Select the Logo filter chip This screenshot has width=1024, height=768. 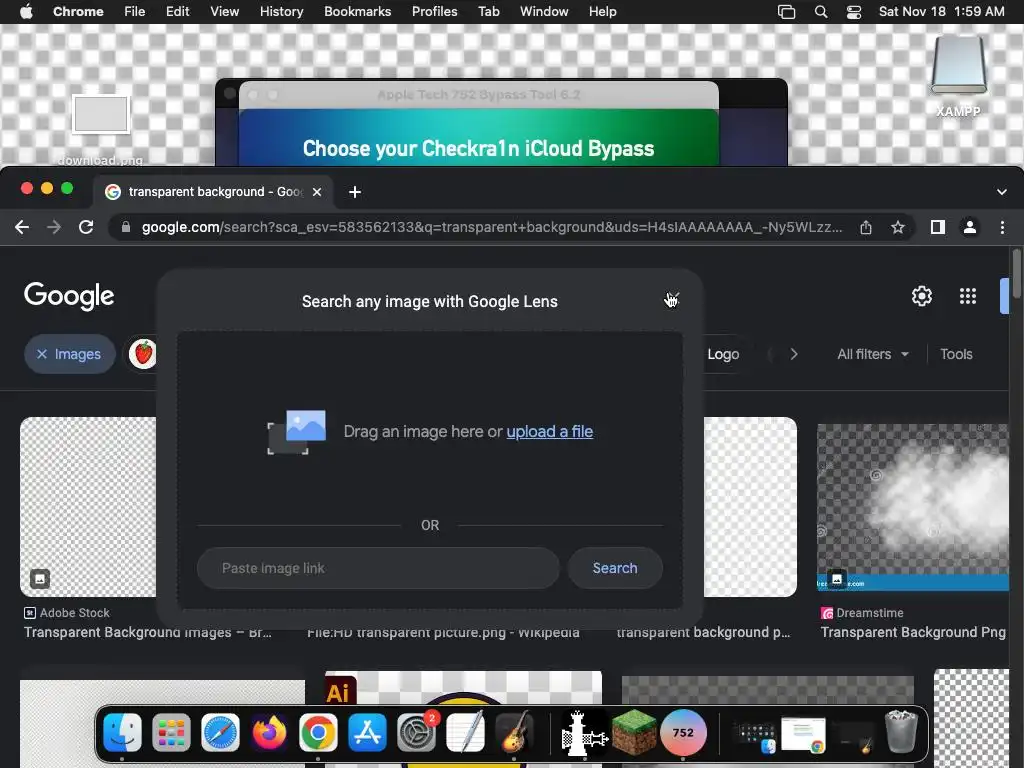(723, 354)
